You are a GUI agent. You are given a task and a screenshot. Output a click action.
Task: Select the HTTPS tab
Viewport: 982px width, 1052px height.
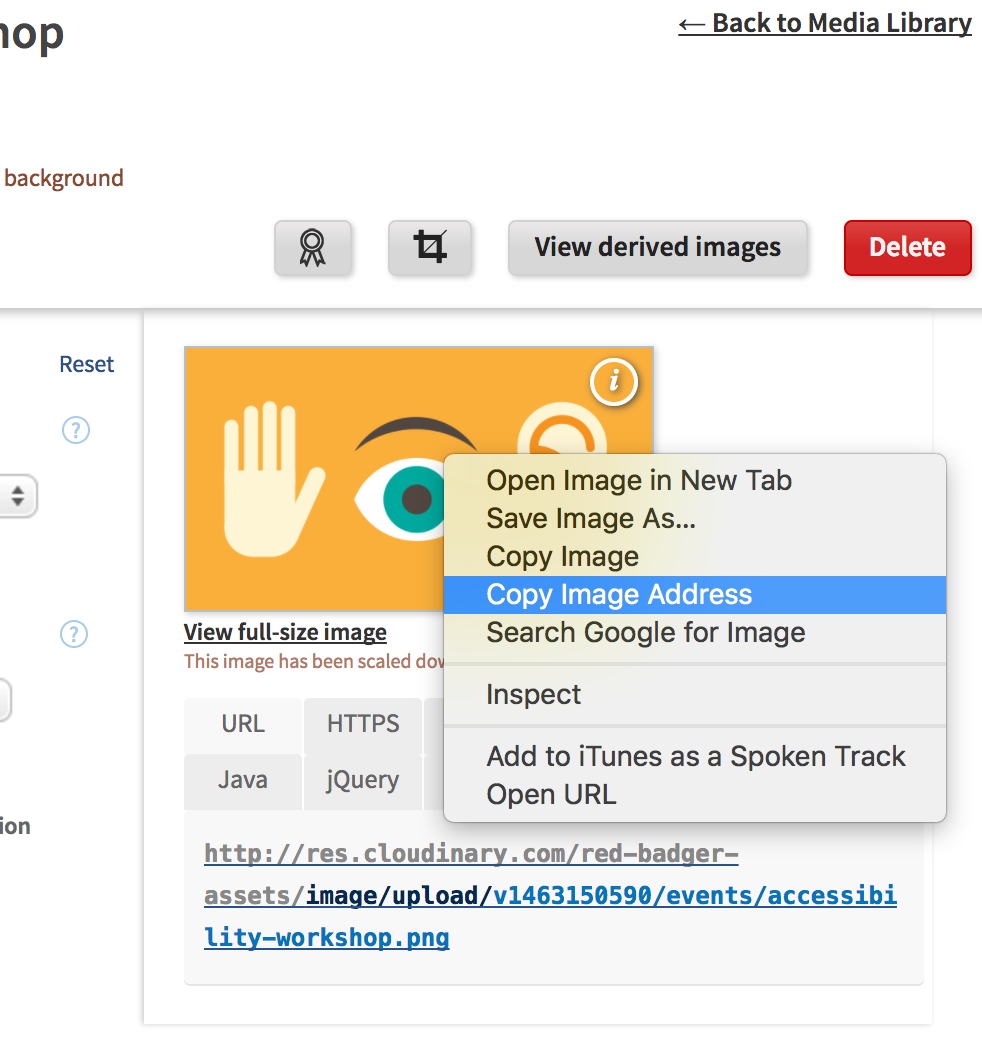[x=363, y=724]
